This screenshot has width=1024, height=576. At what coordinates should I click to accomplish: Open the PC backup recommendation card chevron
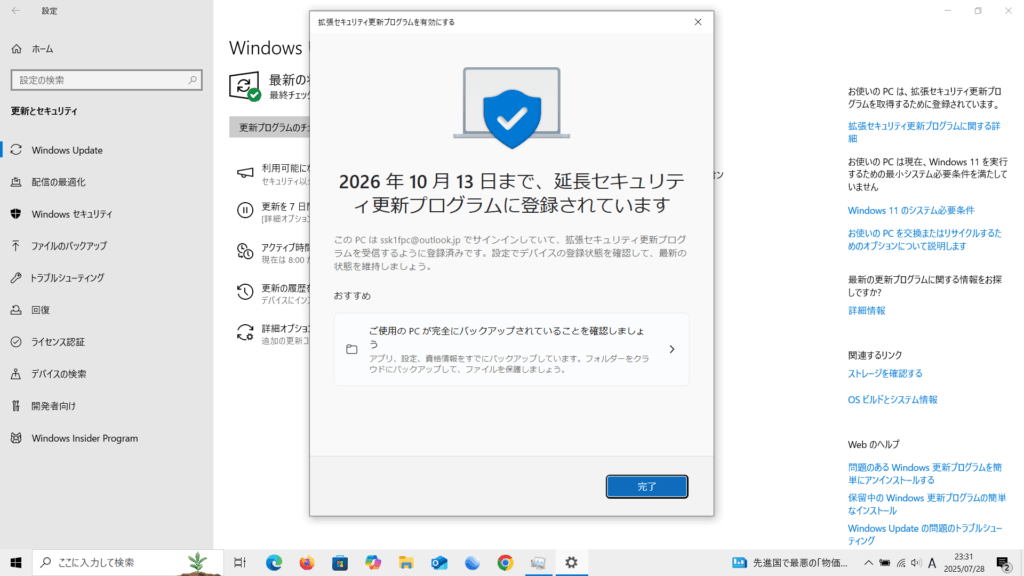671,349
